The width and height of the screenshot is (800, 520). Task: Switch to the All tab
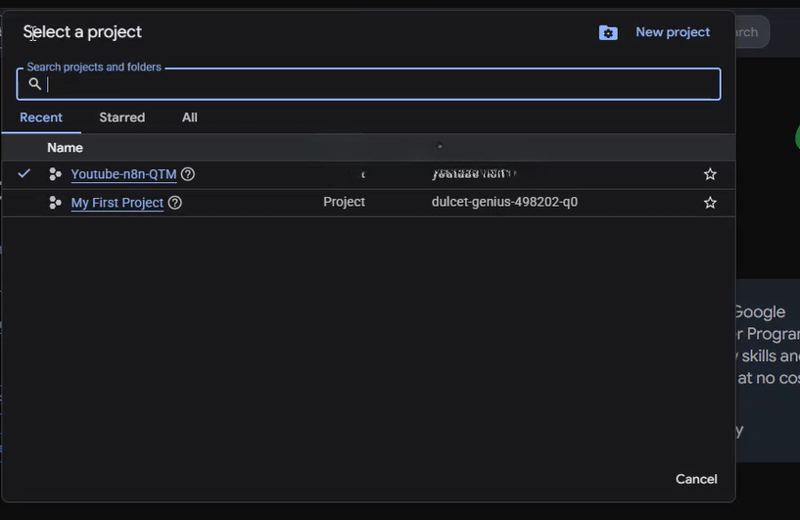(190, 117)
